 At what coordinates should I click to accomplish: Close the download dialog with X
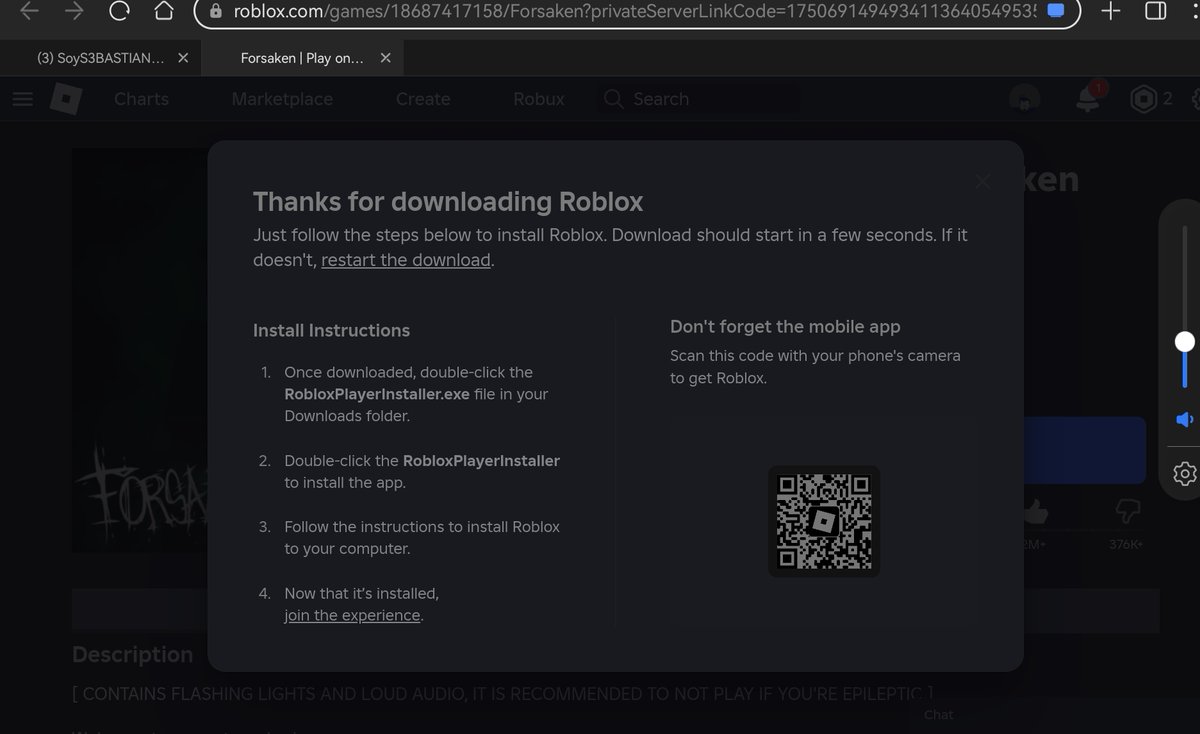[983, 181]
